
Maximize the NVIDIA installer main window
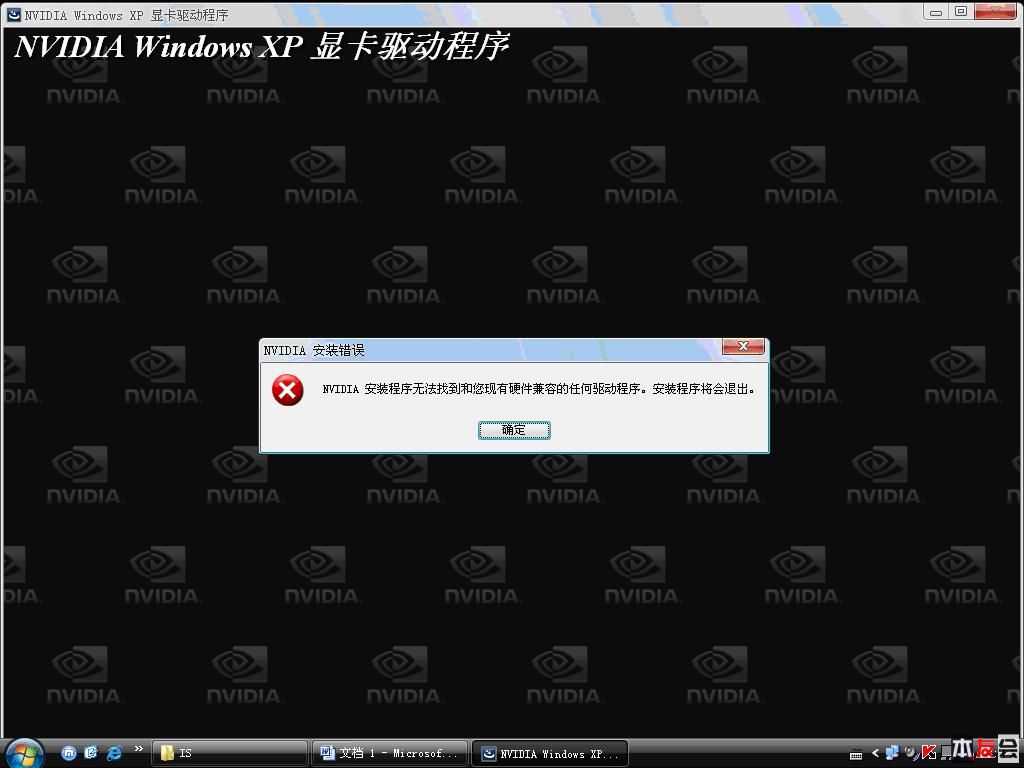click(x=961, y=11)
